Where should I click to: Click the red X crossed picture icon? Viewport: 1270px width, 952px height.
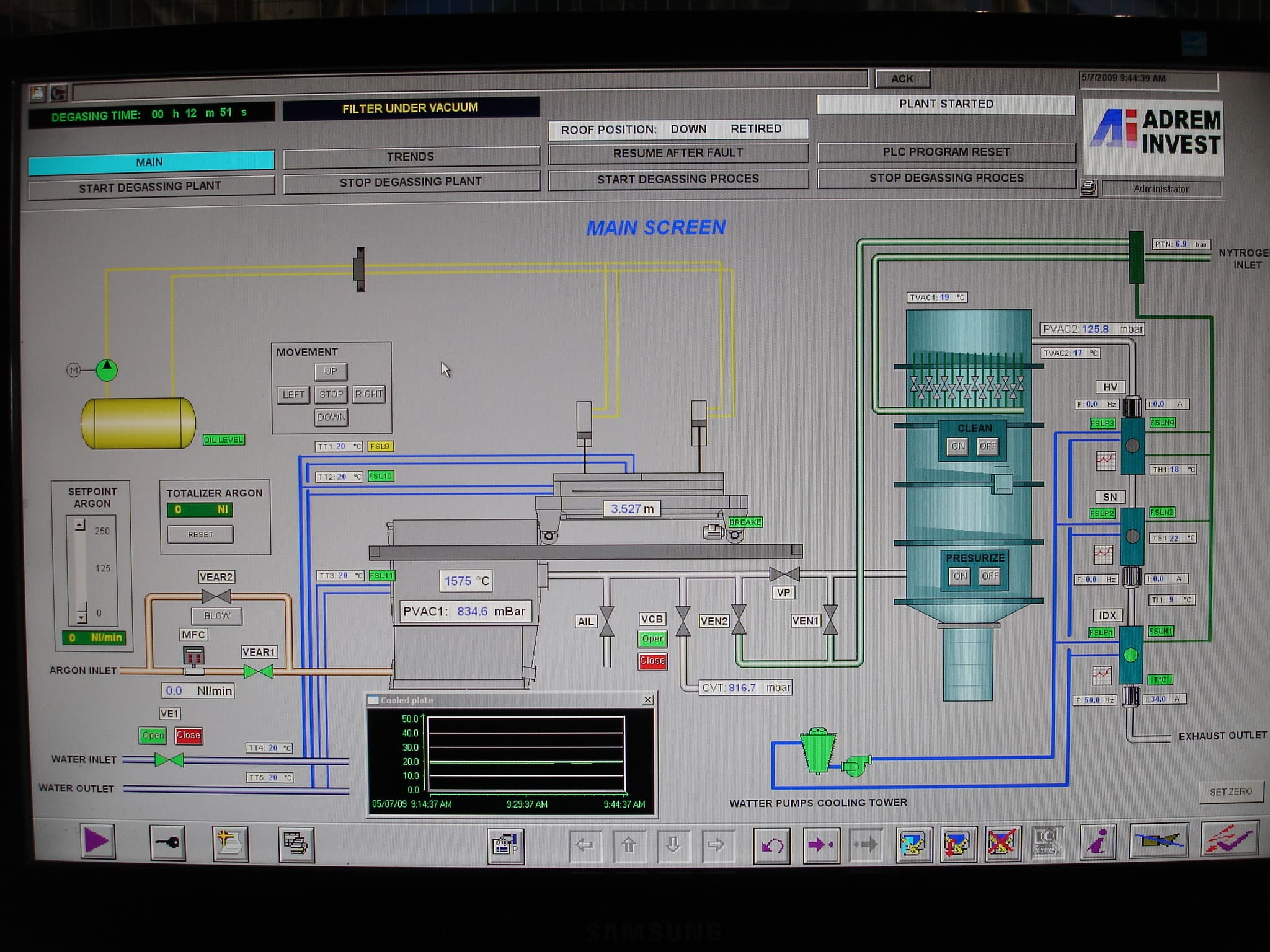pyautogui.click(x=1001, y=844)
